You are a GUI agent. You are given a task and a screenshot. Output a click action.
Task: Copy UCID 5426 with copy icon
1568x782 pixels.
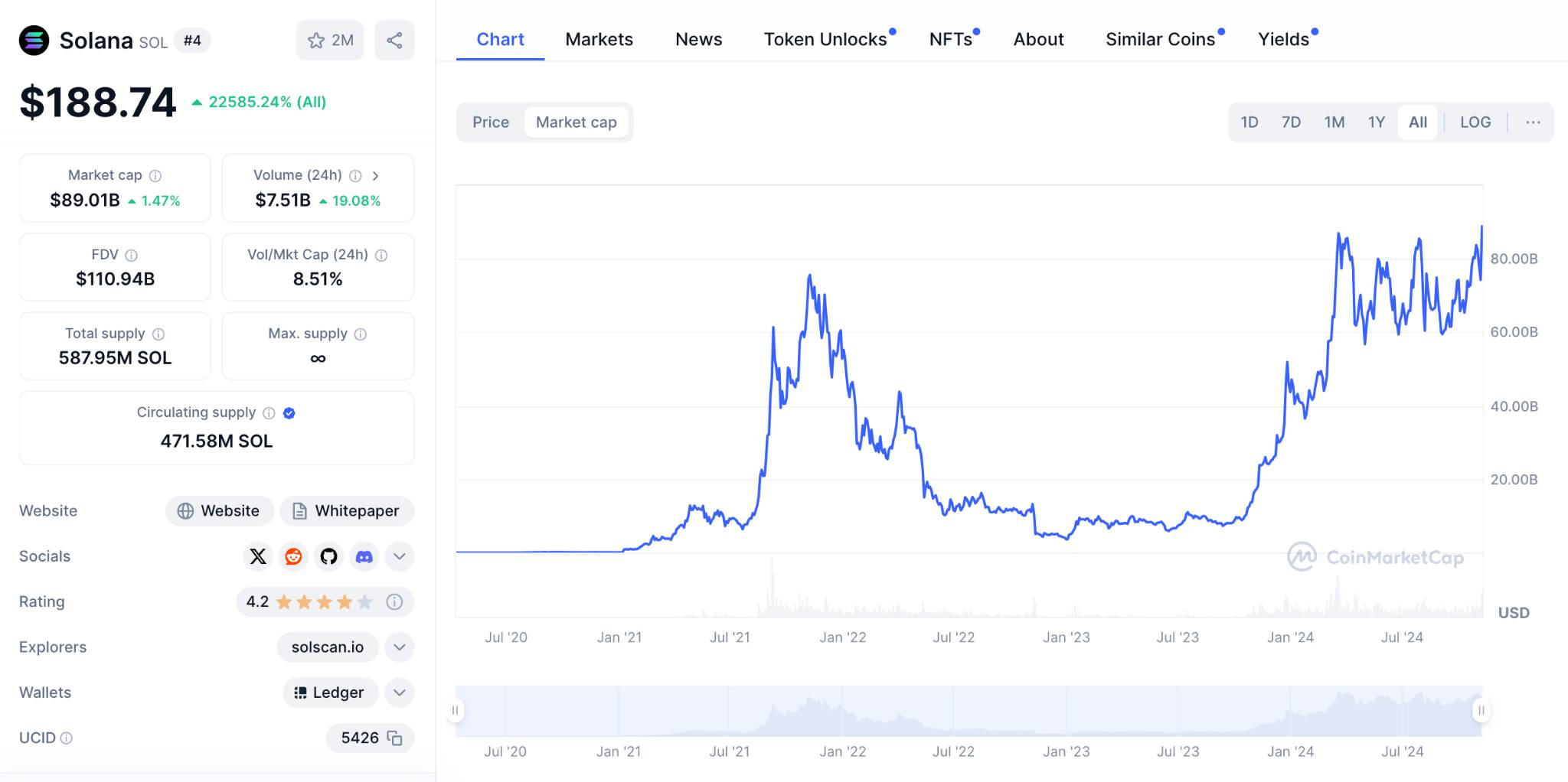point(395,738)
